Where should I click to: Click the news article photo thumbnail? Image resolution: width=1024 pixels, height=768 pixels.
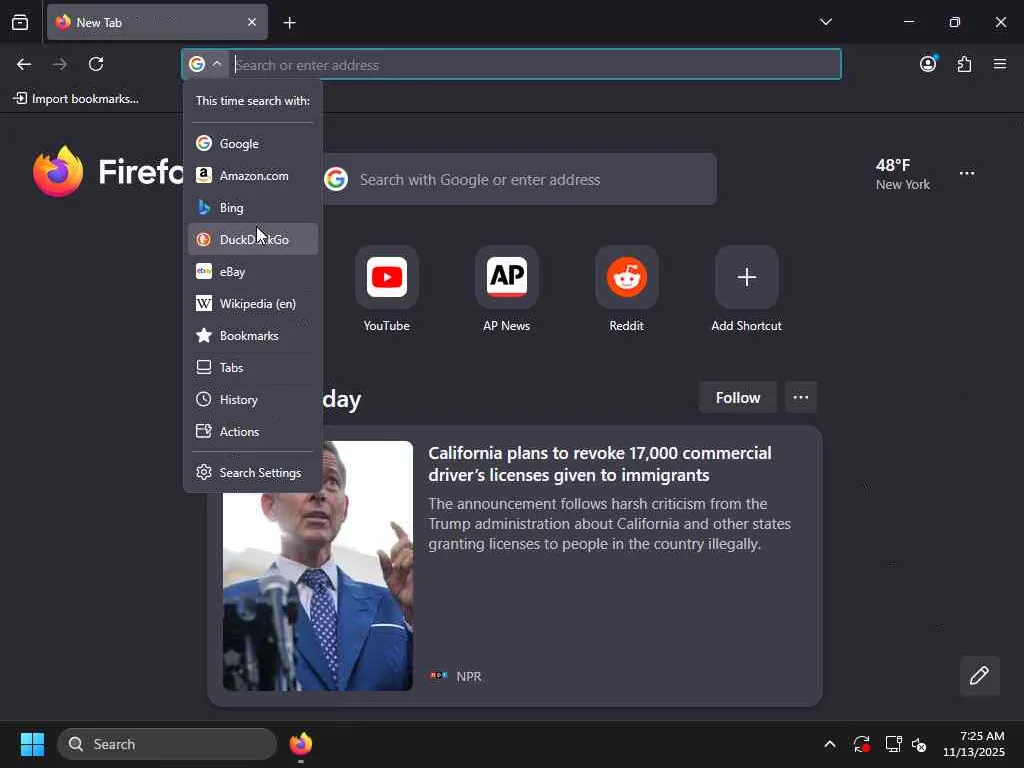click(x=317, y=566)
